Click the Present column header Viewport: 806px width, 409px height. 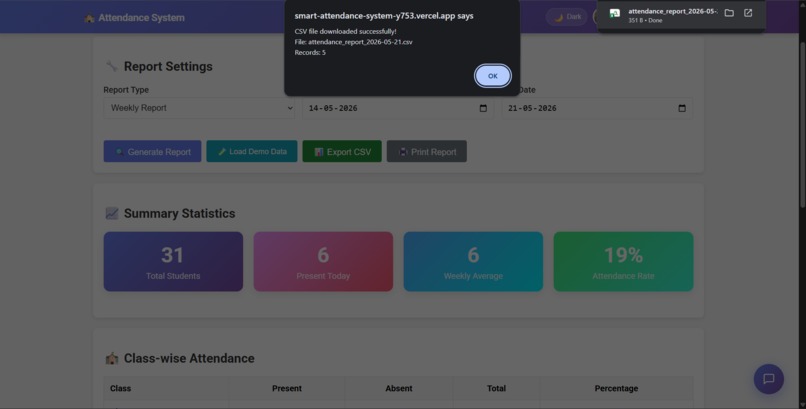(287, 388)
